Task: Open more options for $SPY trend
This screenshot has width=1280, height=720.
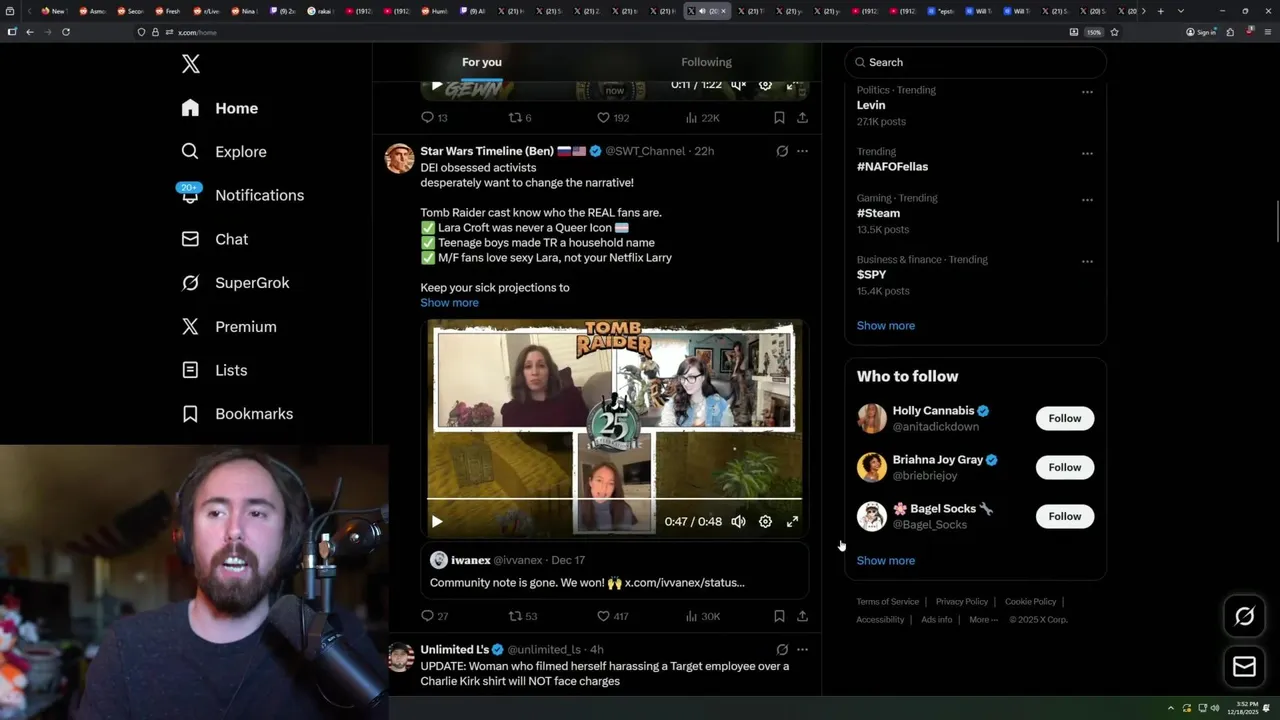Action: tap(1087, 261)
